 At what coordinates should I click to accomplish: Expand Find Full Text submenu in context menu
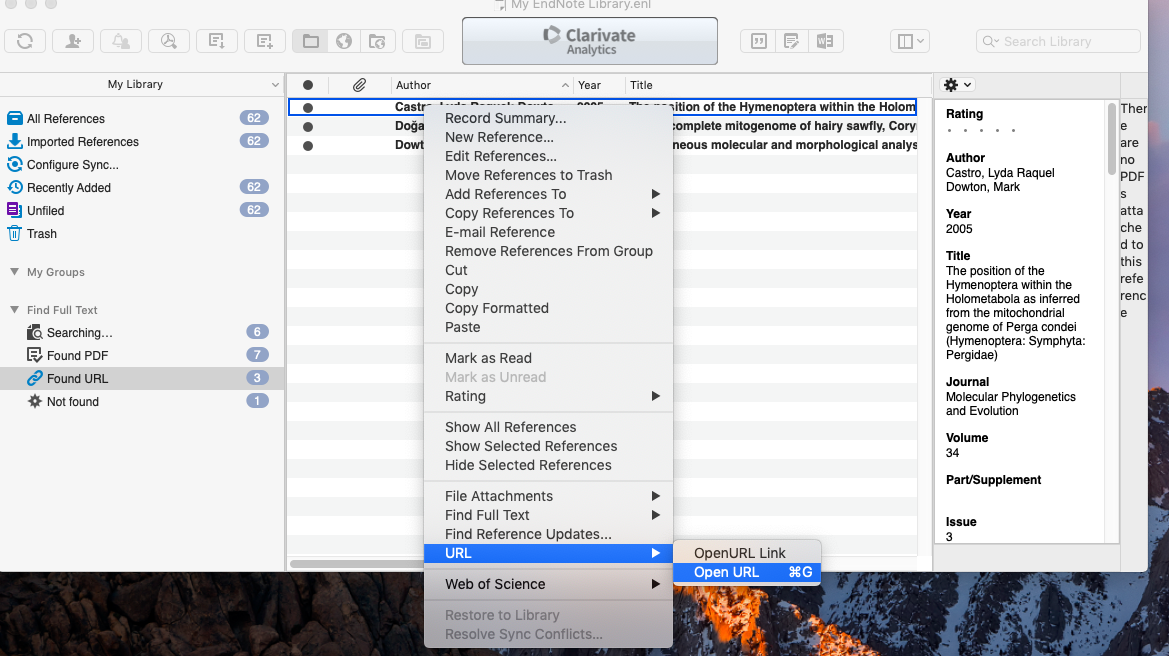tap(548, 515)
